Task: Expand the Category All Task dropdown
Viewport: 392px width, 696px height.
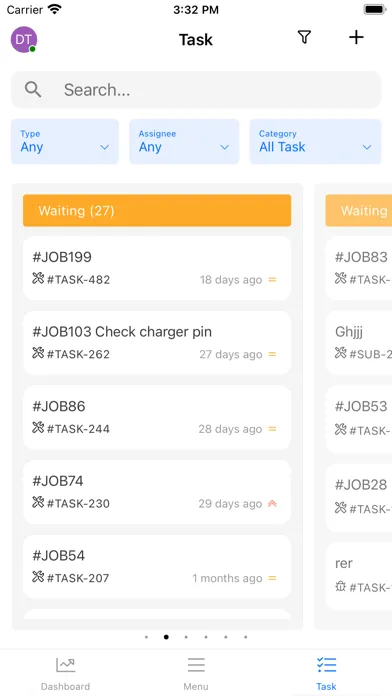Action: click(315, 142)
